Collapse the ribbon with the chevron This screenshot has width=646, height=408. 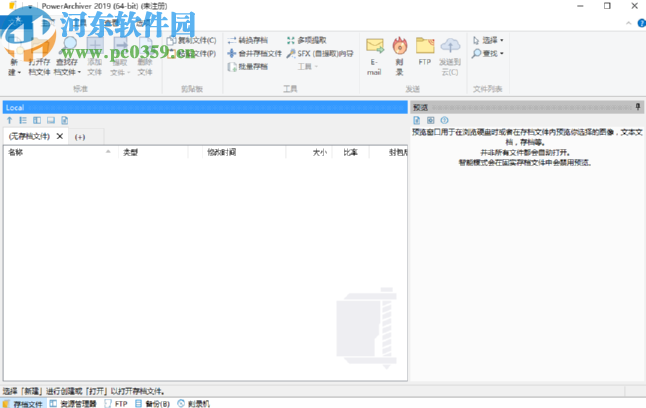(629, 23)
